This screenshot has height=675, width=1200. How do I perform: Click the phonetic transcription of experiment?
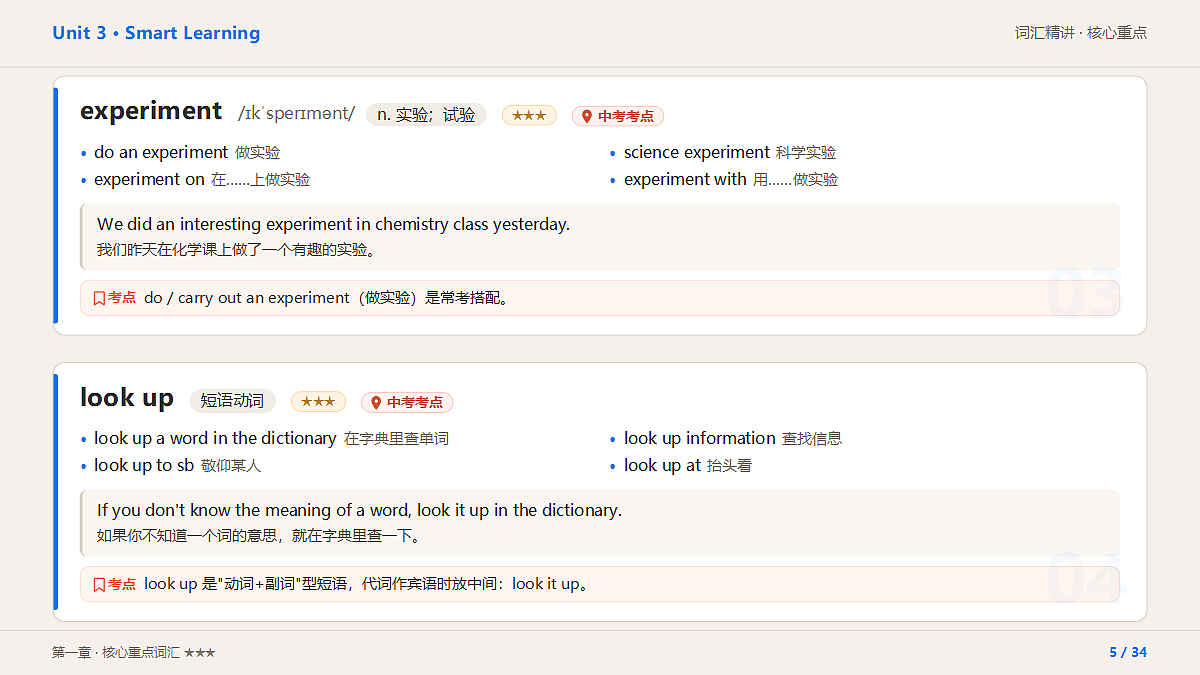point(296,114)
